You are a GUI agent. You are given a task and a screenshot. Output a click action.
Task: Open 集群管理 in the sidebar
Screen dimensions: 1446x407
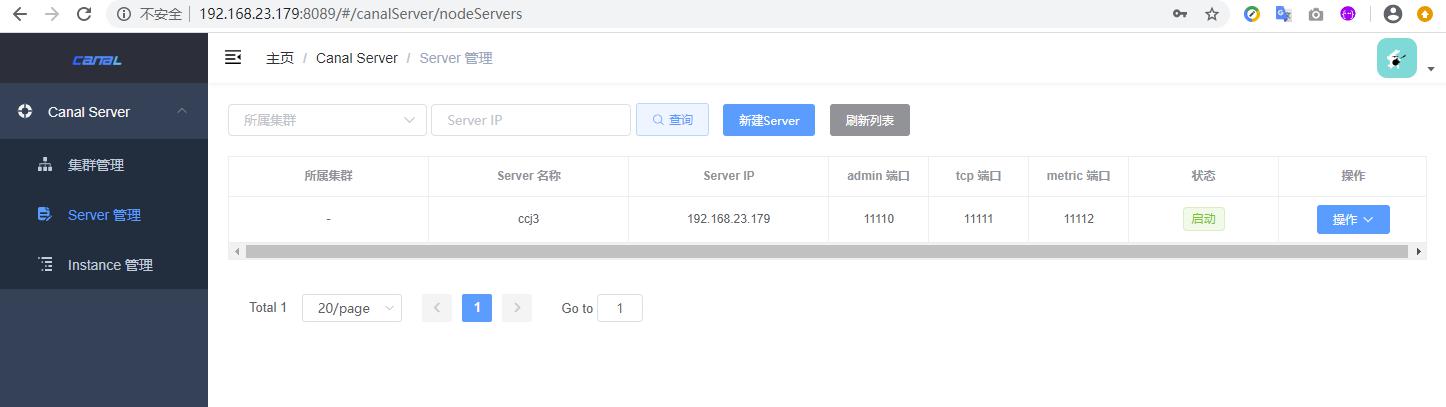pos(96,165)
